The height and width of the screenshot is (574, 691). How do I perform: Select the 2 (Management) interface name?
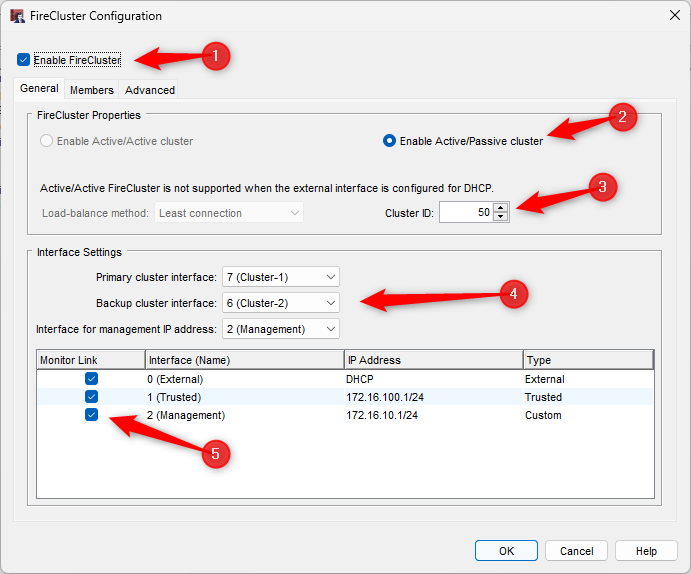[x=186, y=415]
